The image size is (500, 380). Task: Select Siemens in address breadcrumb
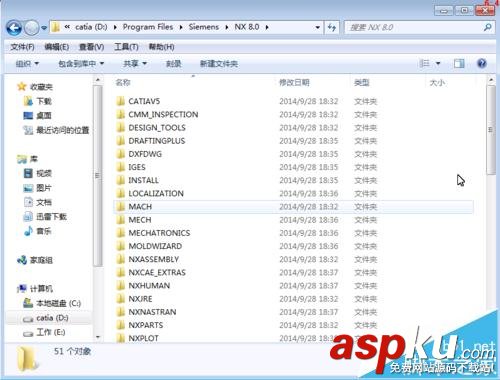(204, 27)
